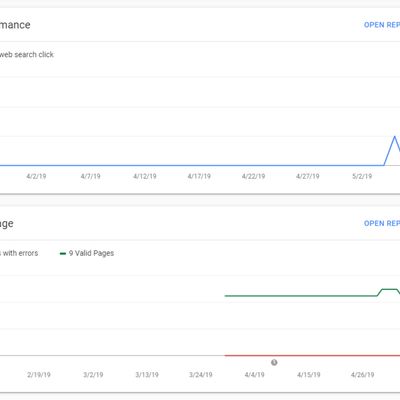Open the Performance report link
Image resolution: width=400 pixels, height=400 pixels.
(x=382, y=25)
